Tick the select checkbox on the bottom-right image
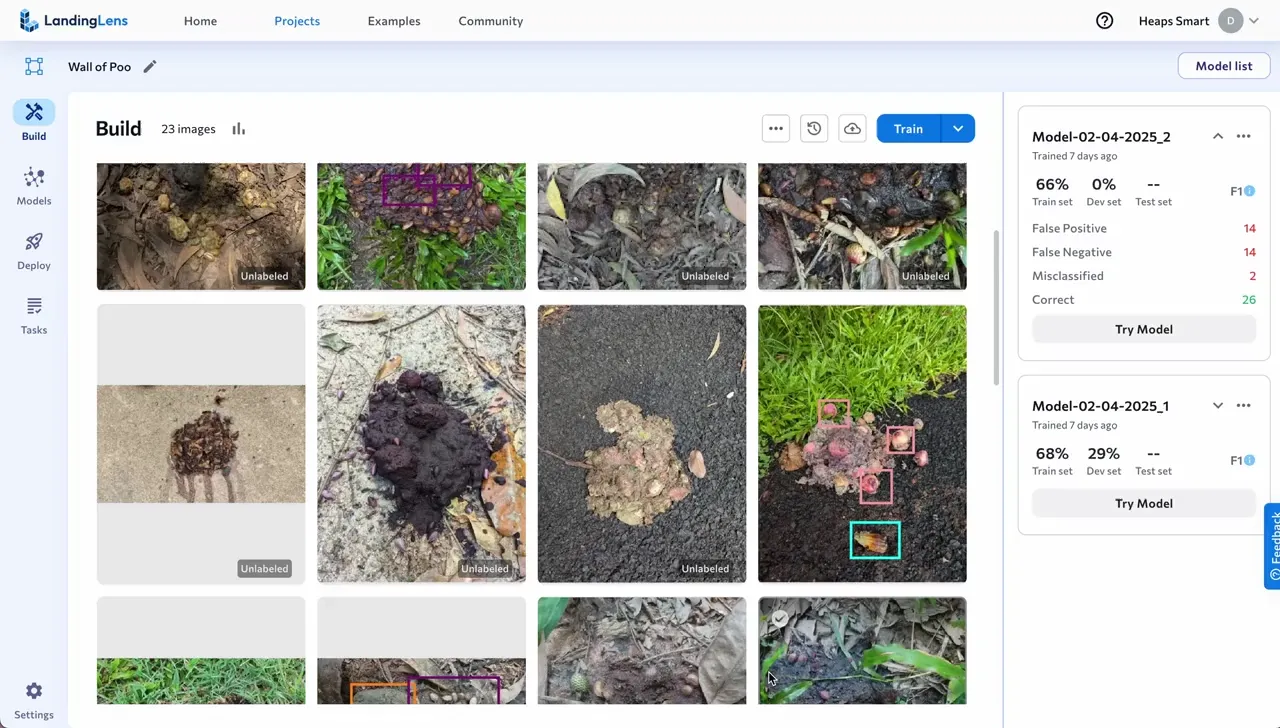This screenshot has height=728, width=1280. tap(780, 619)
